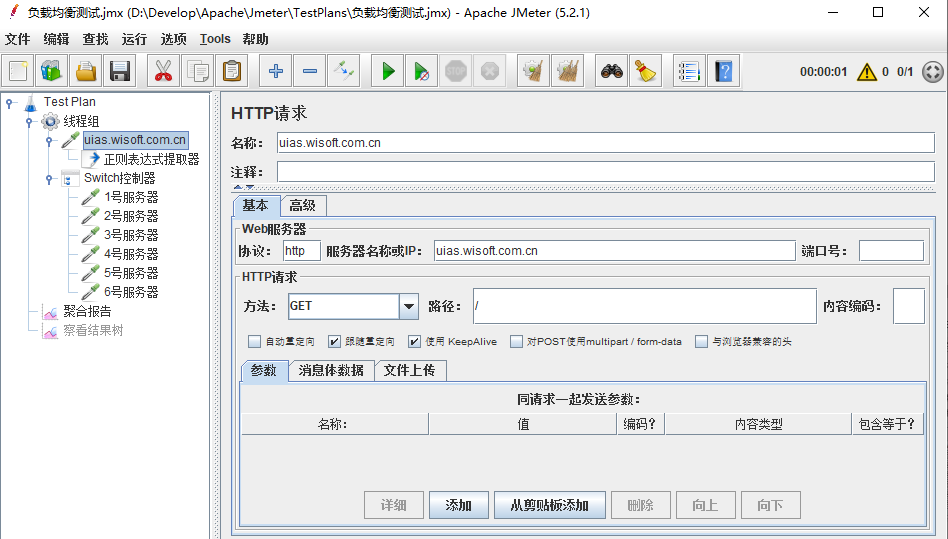The width and height of the screenshot is (948, 539).
Task: Click the 向下 button
Action: (770, 505)
